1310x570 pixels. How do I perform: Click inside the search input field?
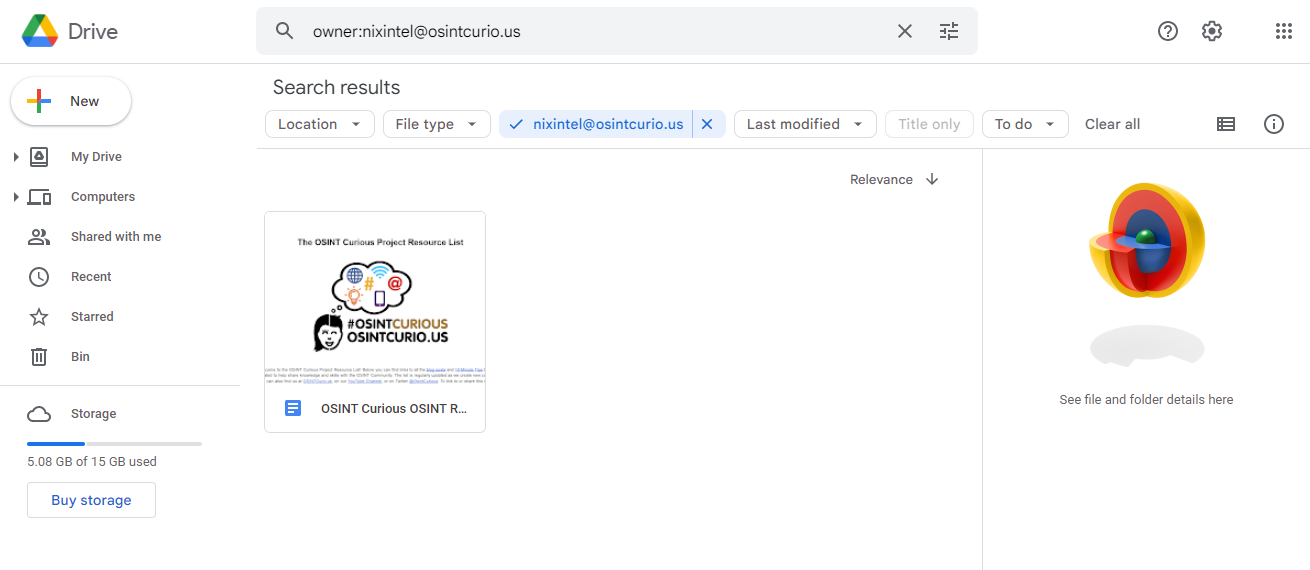coord(595,31)
